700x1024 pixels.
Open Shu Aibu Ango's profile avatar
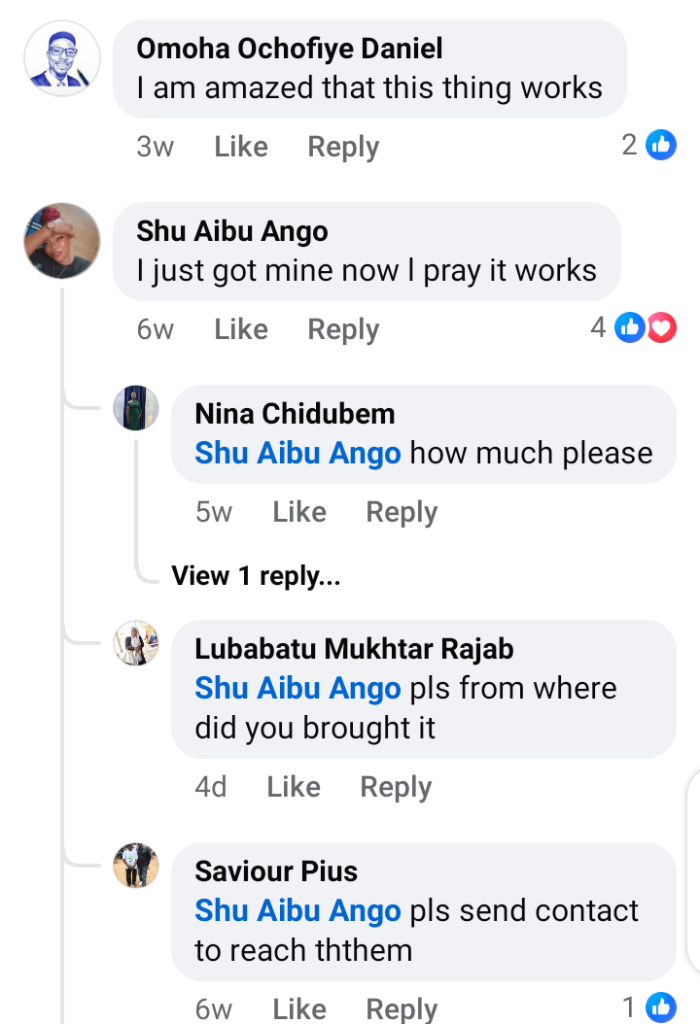(x=62, y=241)
